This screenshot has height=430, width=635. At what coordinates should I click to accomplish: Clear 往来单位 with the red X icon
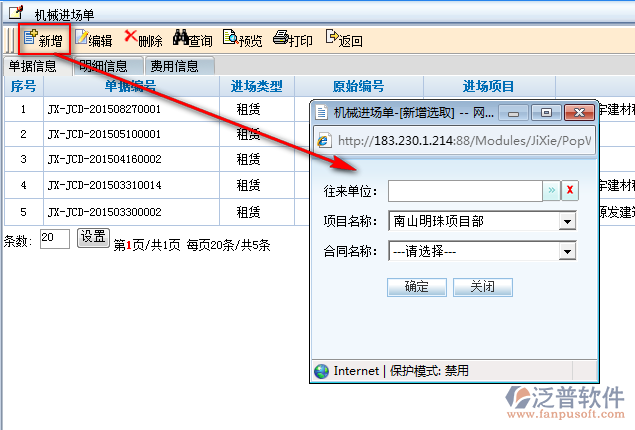570,191
